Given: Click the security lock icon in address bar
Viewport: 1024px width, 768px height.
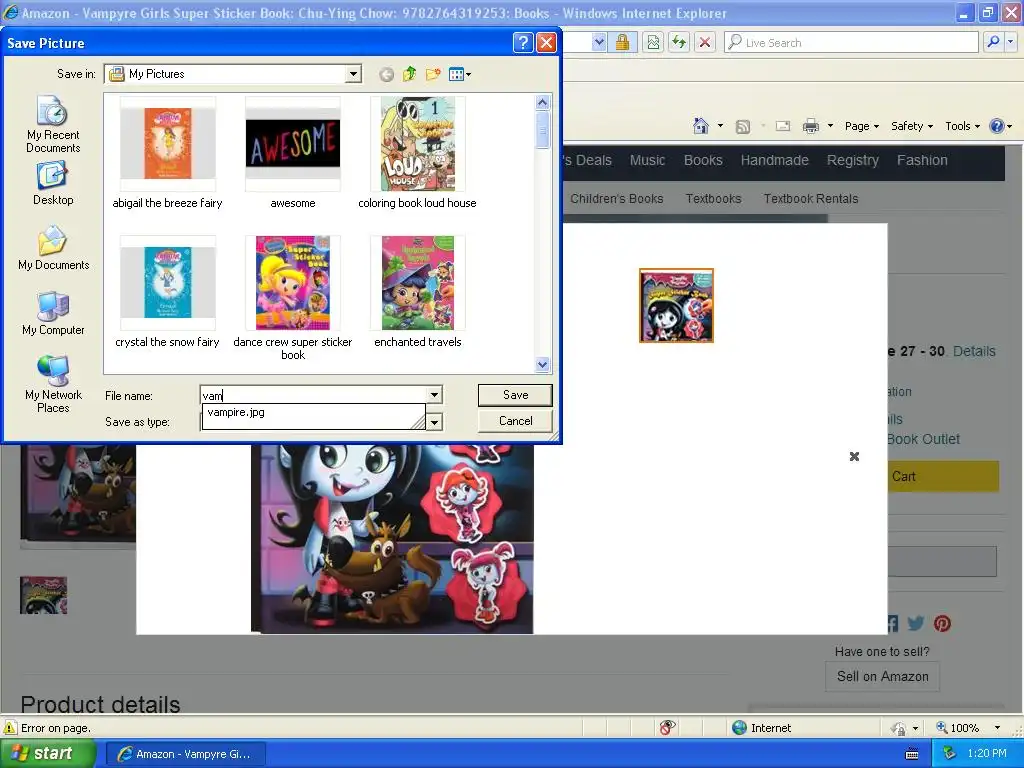Looking at the screenshot, I should (x=622, y=42).
